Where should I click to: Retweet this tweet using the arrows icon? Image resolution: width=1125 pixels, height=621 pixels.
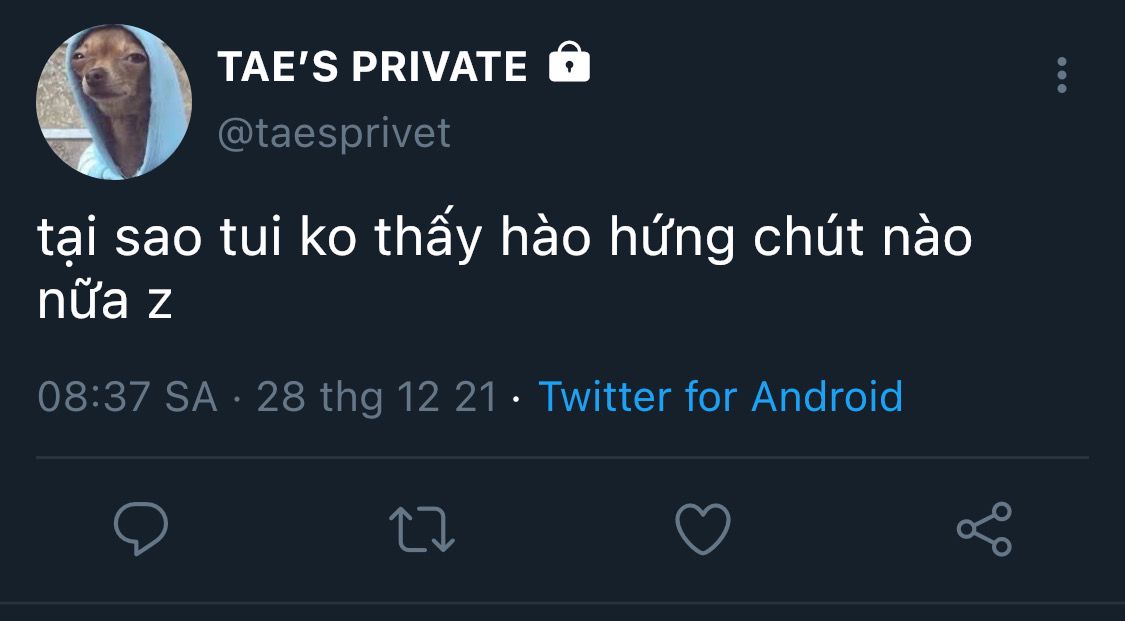(x=421, y=529)
